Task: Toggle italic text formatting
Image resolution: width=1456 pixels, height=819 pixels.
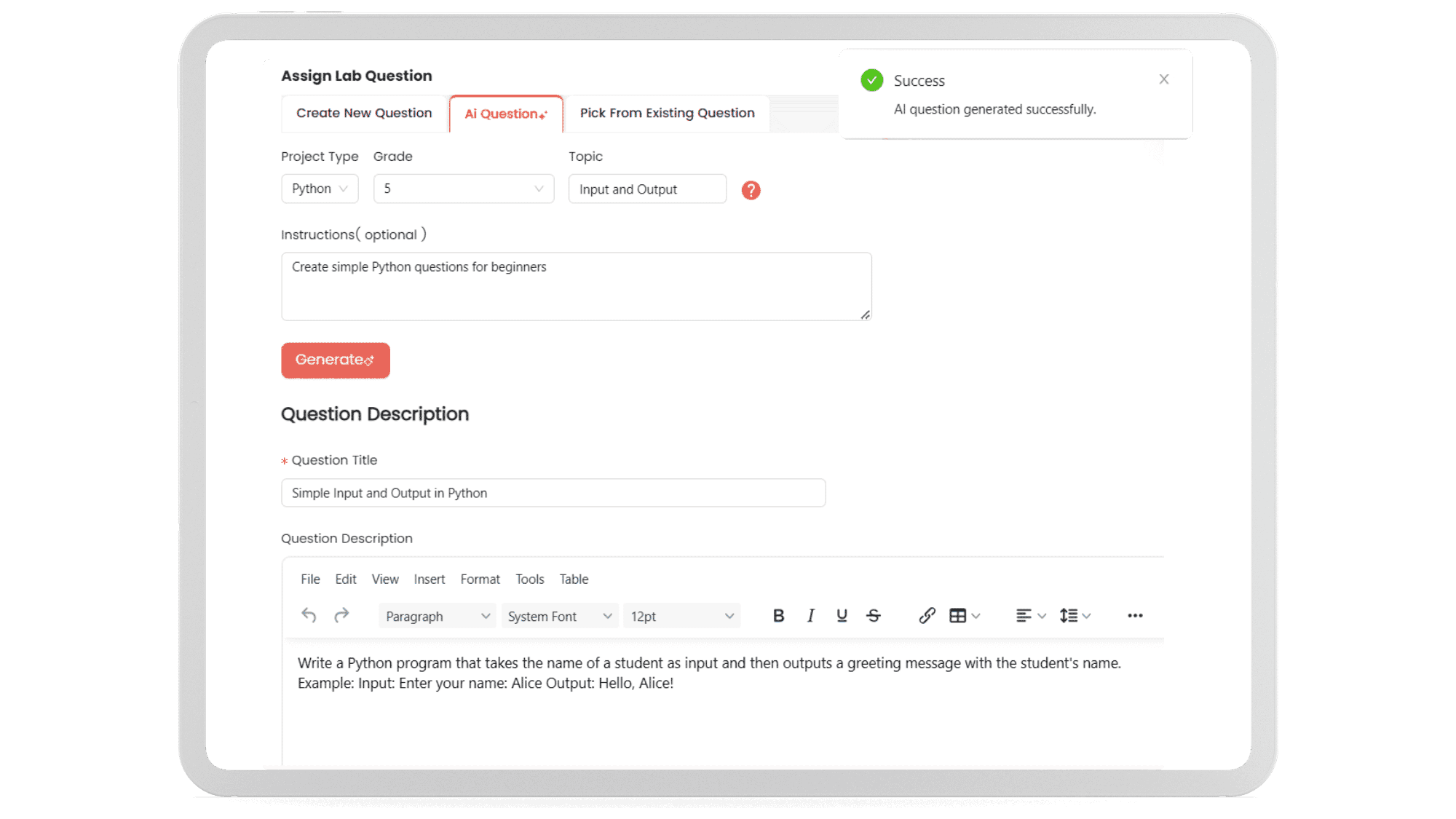Action: tap(810, 616)
